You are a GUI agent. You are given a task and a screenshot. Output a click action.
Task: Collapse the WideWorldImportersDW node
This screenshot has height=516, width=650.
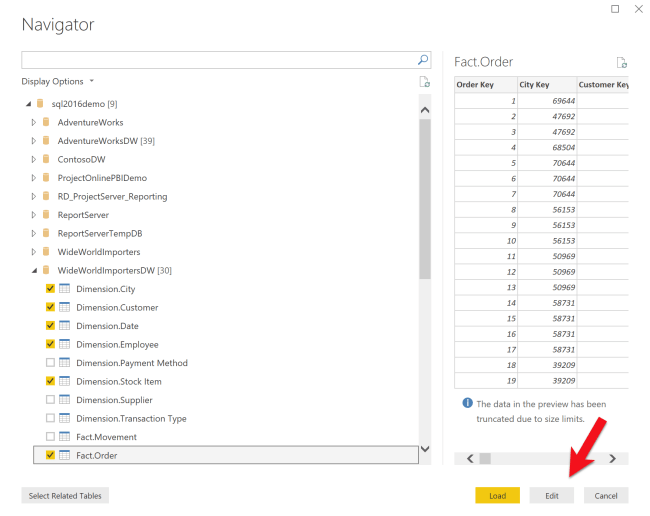(x=34, y=270)
